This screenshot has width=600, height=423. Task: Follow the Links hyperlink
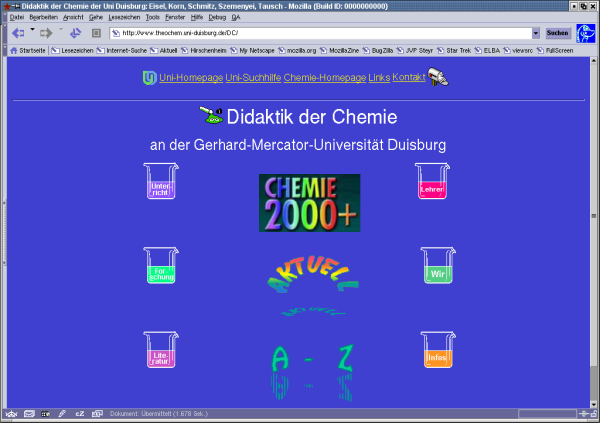379,78
